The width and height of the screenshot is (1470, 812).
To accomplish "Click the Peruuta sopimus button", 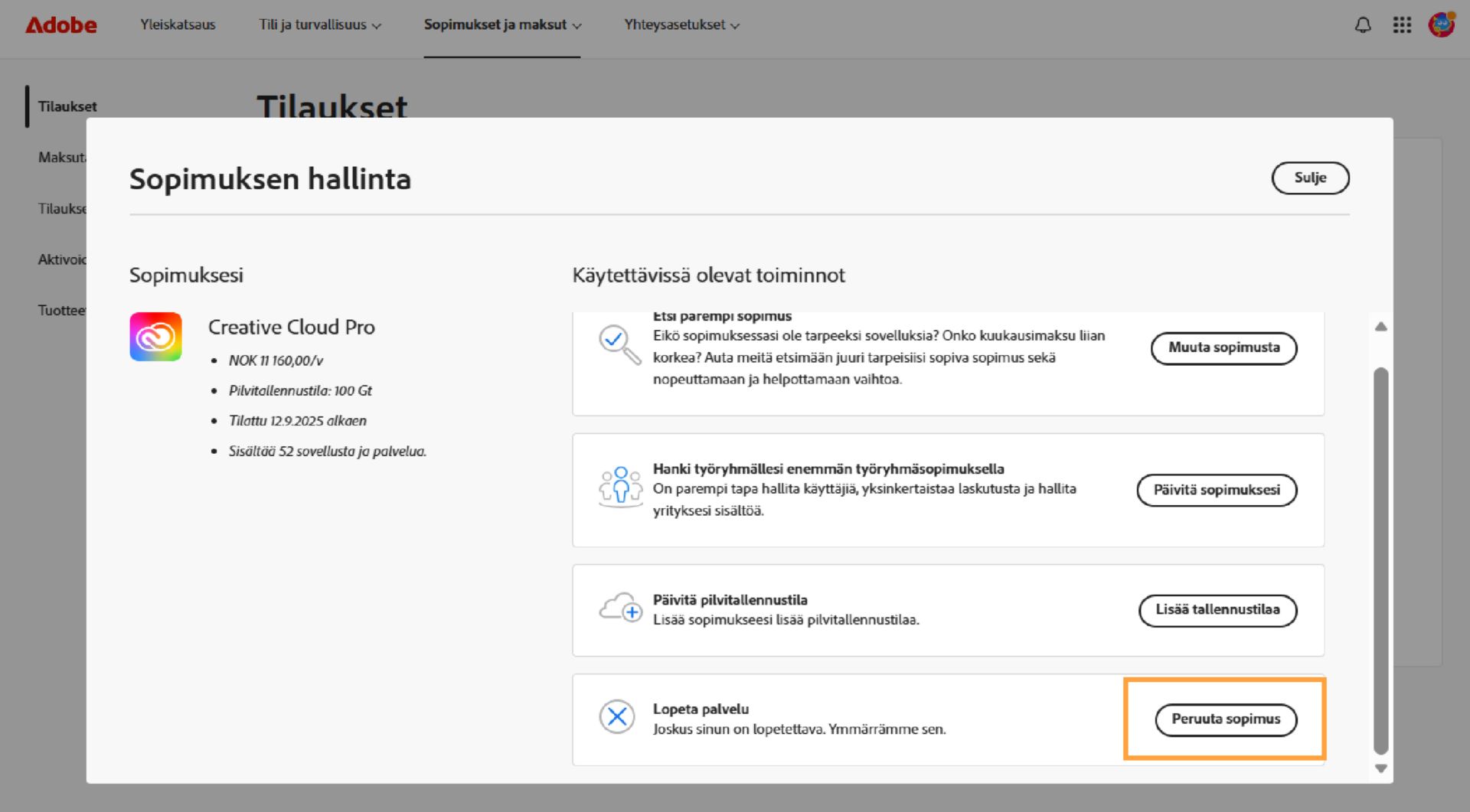I will click(x=1225, y=719).
